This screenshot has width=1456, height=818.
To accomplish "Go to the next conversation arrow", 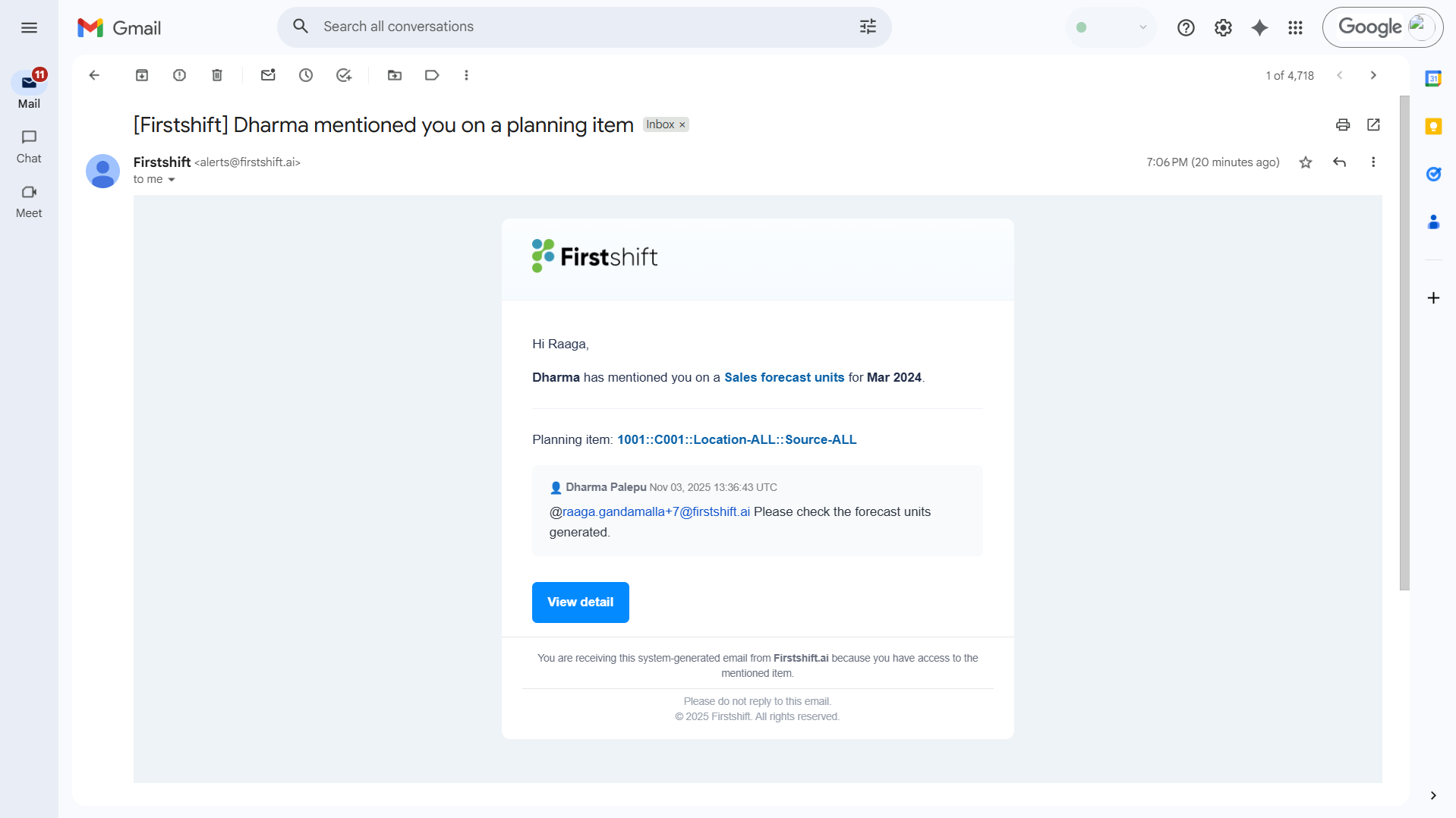I will 1373,75.
